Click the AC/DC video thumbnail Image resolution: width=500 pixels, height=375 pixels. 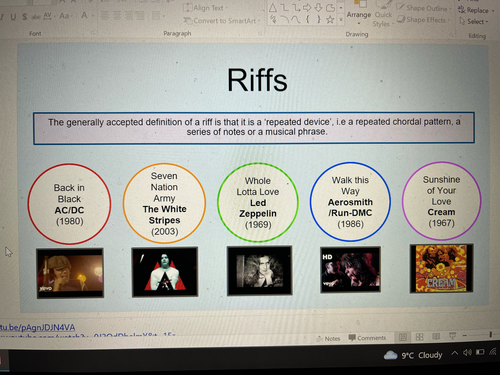pos(70,273)
